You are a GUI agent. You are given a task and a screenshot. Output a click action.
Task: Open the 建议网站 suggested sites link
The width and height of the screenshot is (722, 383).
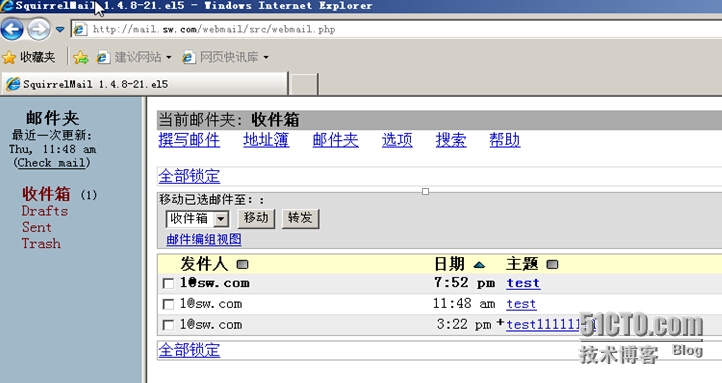point(129,57)
